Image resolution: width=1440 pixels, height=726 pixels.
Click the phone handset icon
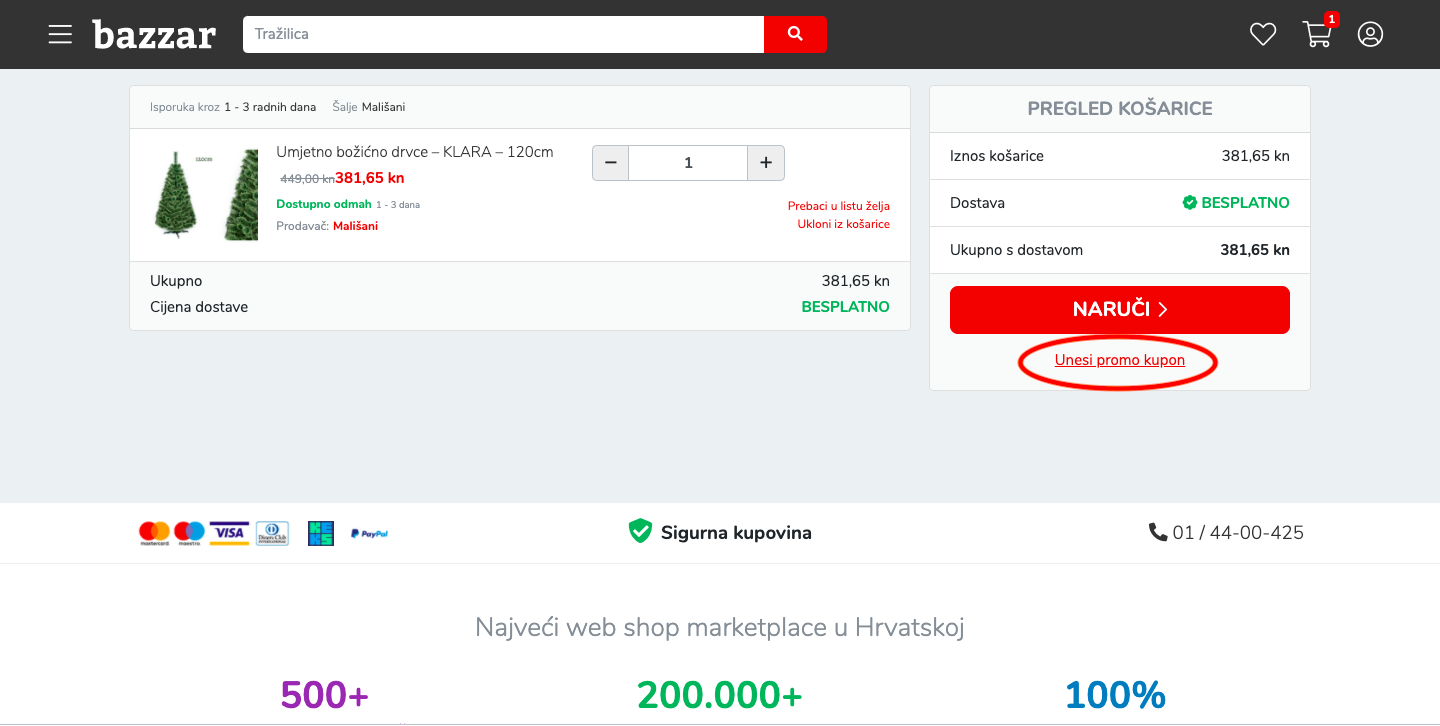pos(1158,532)
